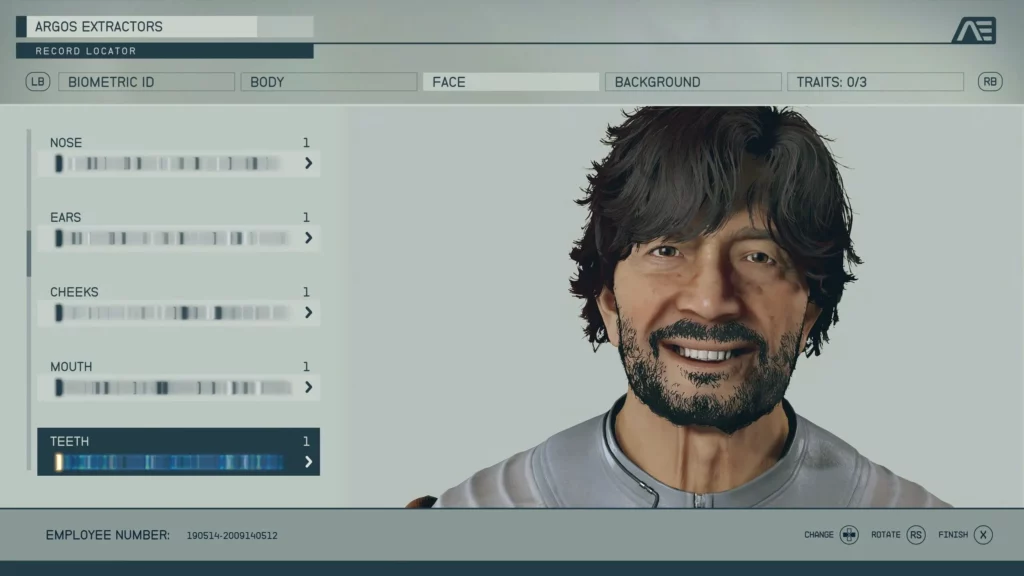Select the Face tab
This screenshot has height=576, width=1024.
[510, 82]
